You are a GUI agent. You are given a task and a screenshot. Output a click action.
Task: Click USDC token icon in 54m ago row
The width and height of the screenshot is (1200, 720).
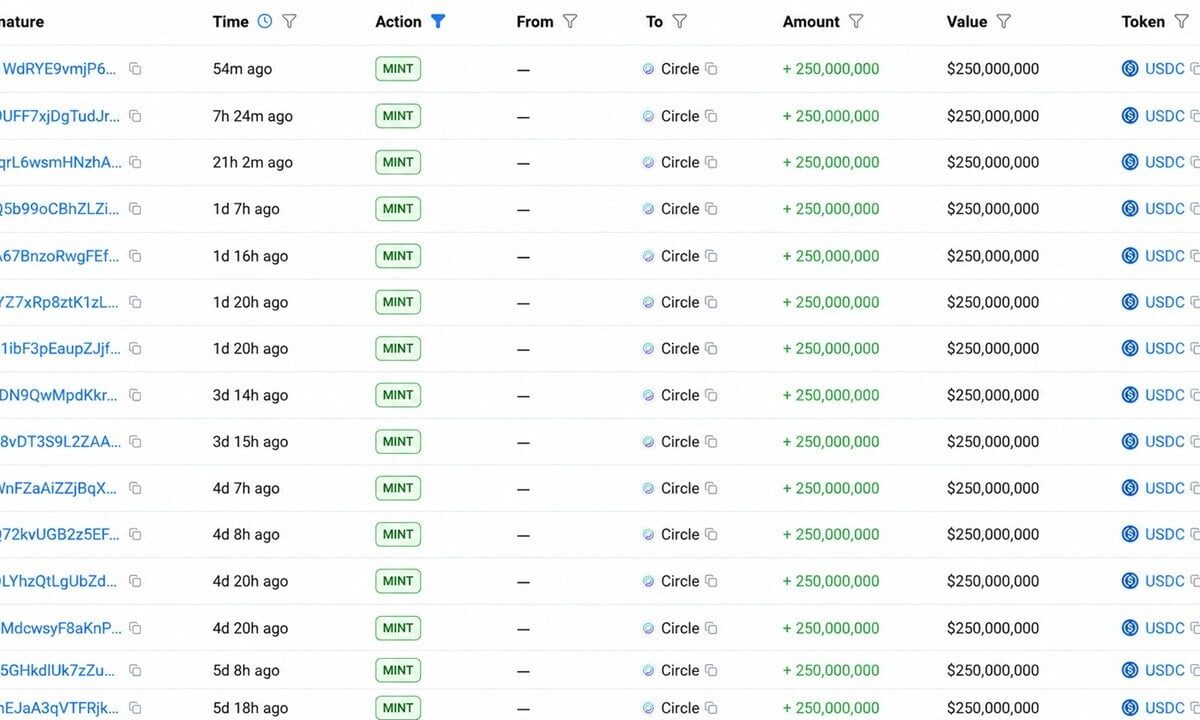1130,69
